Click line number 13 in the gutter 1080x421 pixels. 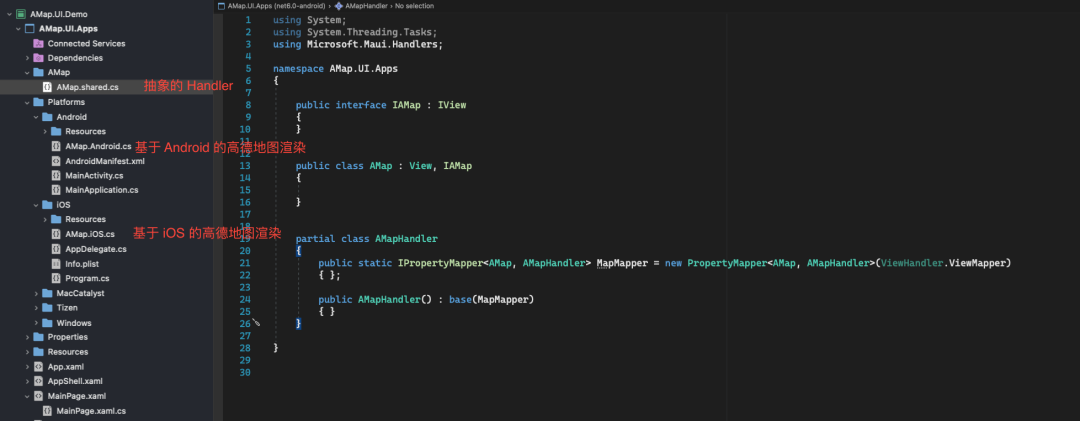click(x=247, y=166)
